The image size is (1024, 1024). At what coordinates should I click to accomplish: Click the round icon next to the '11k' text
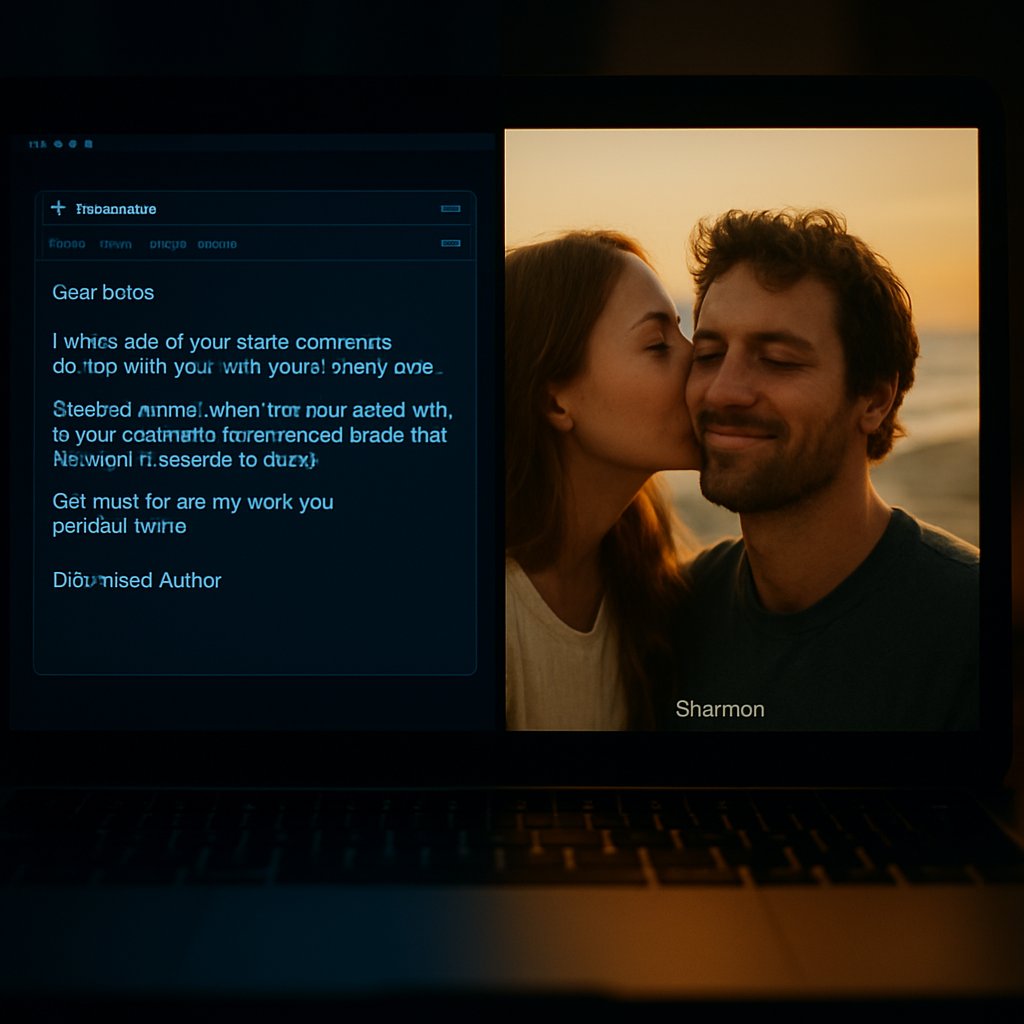pos(58,144)
